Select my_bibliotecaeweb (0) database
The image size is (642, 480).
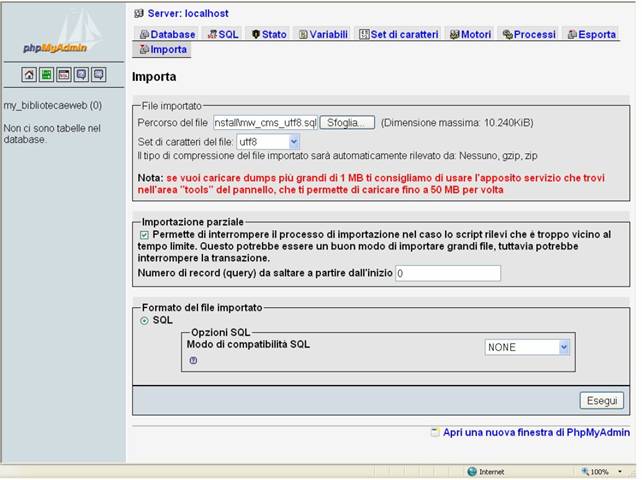(x=53, y=106)
